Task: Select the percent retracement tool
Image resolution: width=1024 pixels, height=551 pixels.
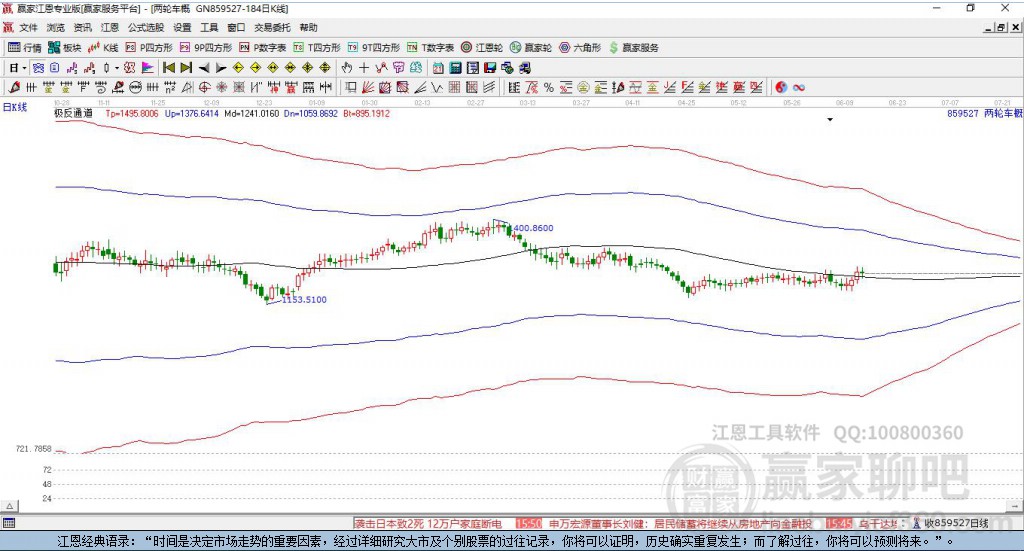Action: click(x=549, y=87)
